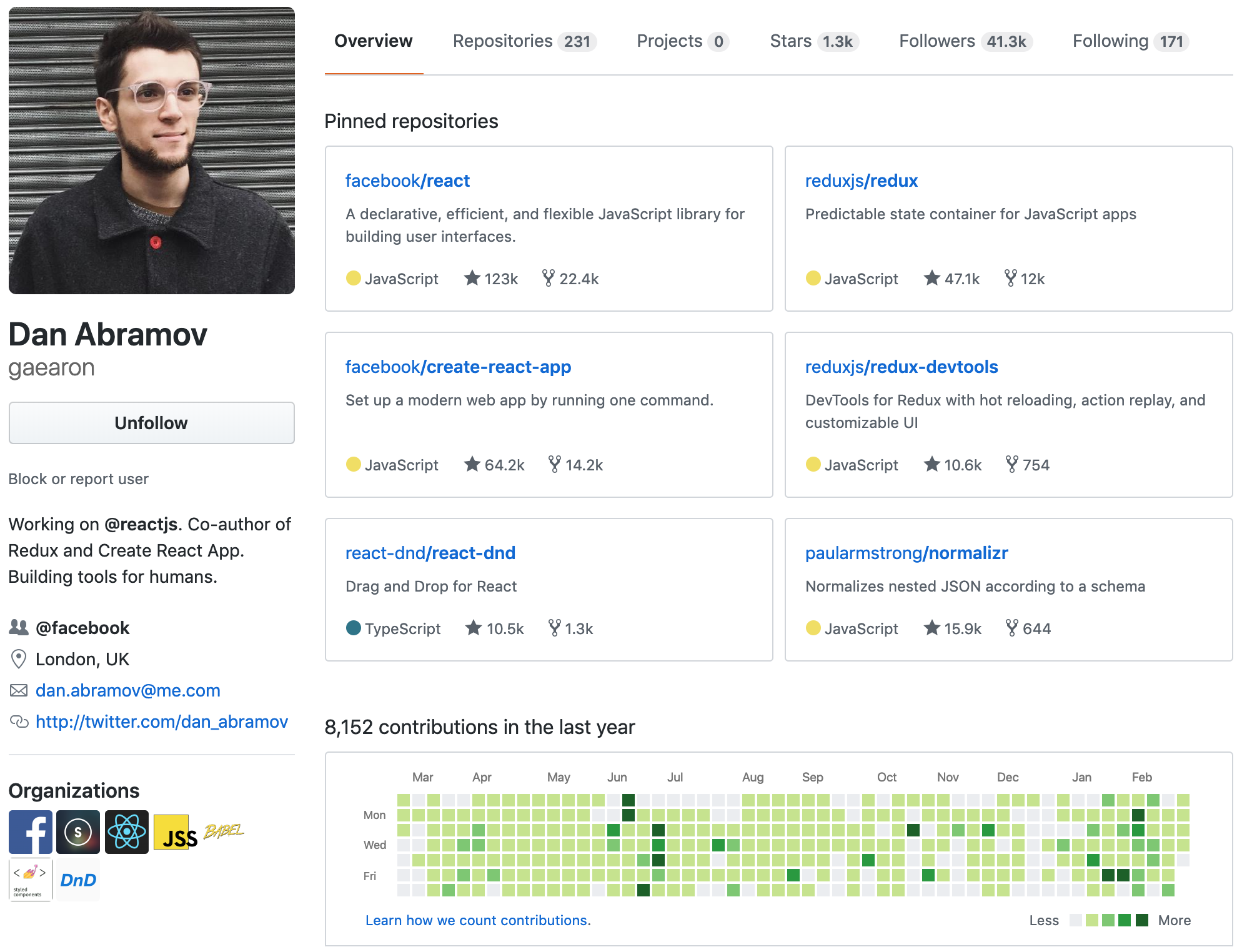1242x952 pixels.
Task: Click the fork count on reduxjs/redux
Action: (1025, 279)
